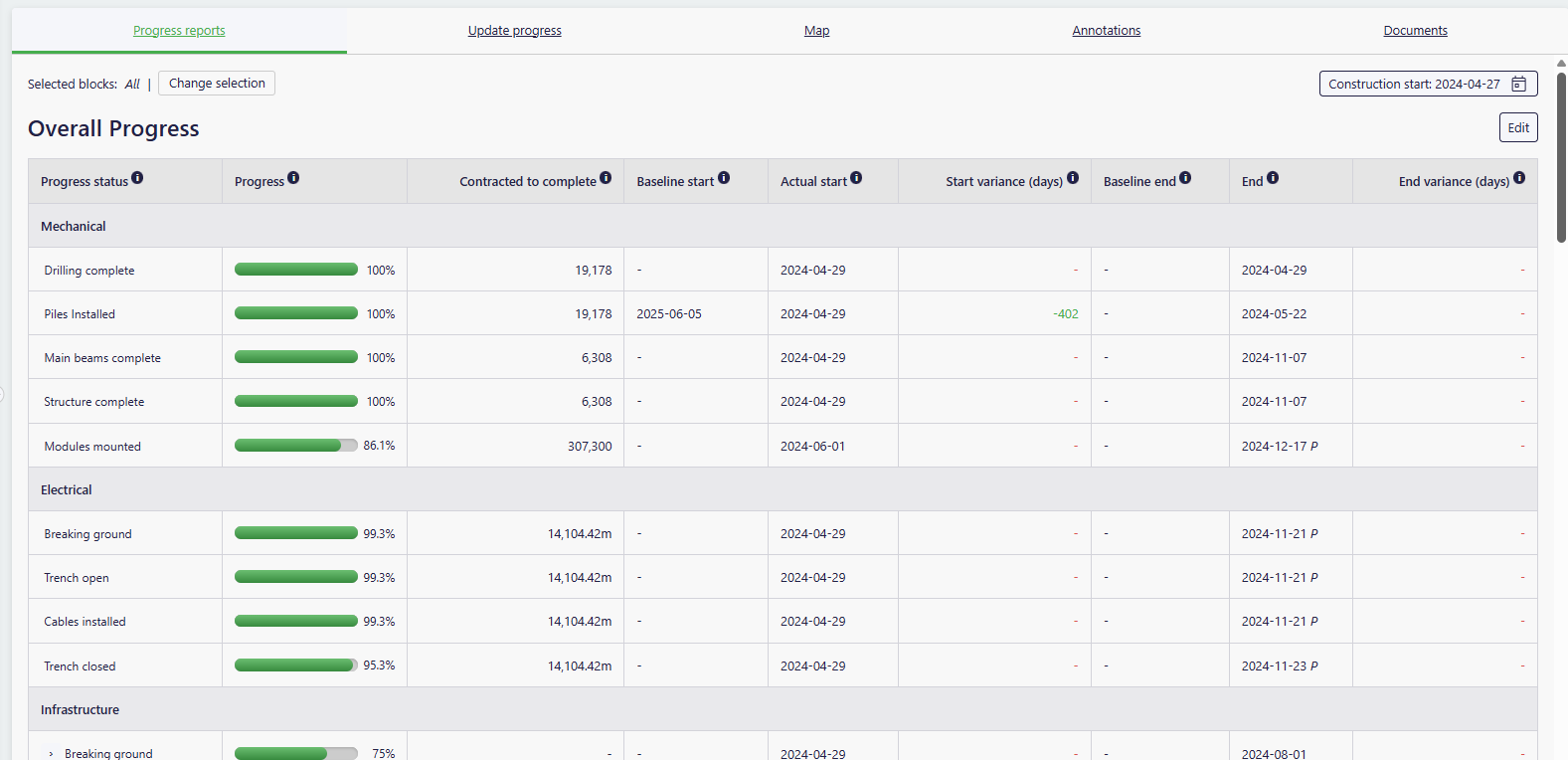Expand the Infrastructure Breaking ground row
Screen dimensions: 1568x760
pos(52,754)
